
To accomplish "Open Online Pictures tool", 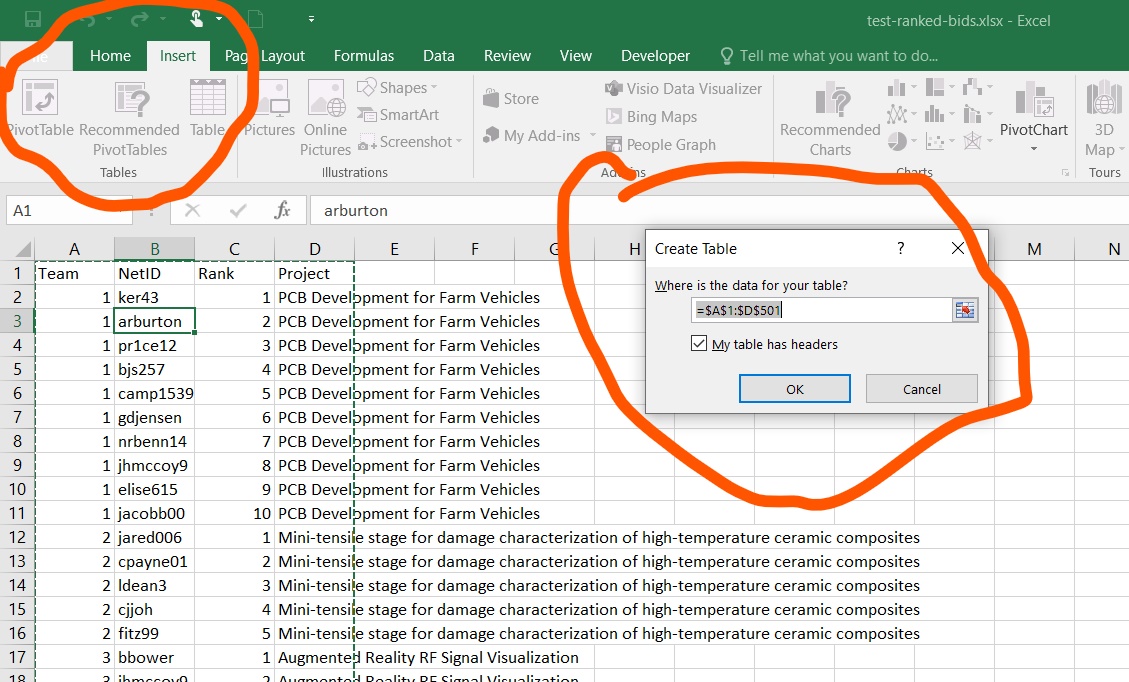I will (325, 100).
